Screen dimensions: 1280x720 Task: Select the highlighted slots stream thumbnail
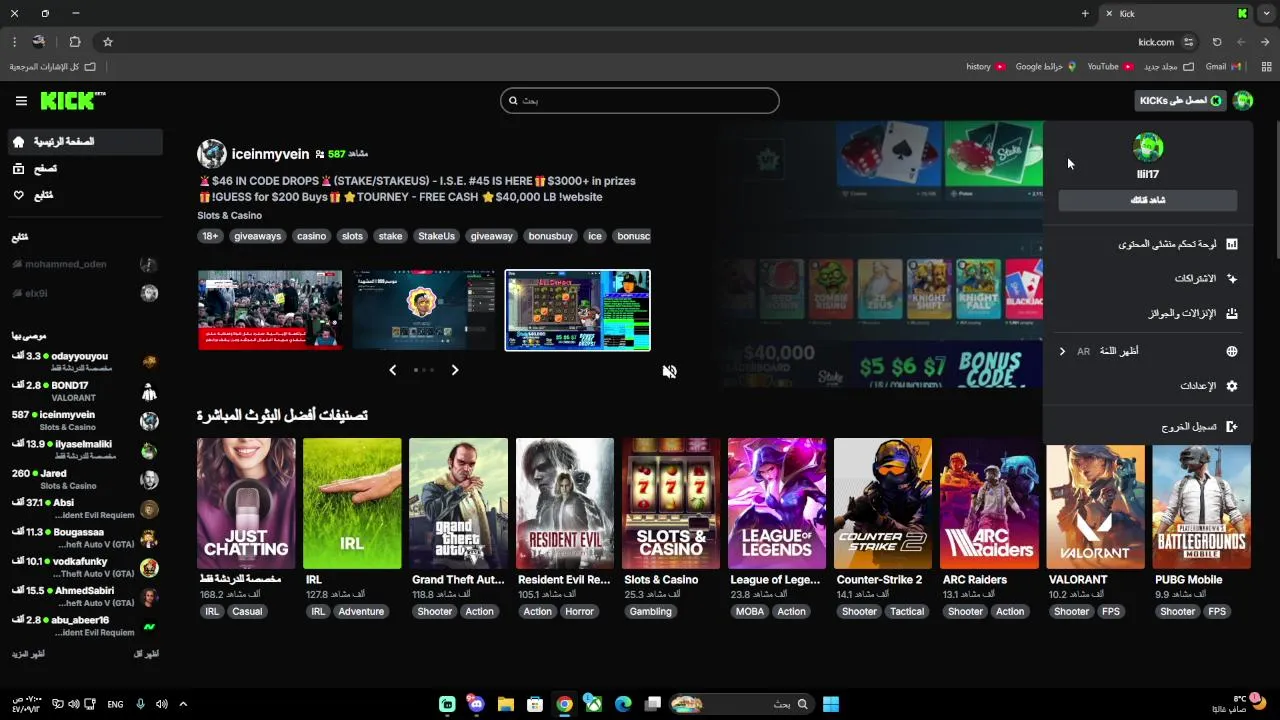pos(578,310)
